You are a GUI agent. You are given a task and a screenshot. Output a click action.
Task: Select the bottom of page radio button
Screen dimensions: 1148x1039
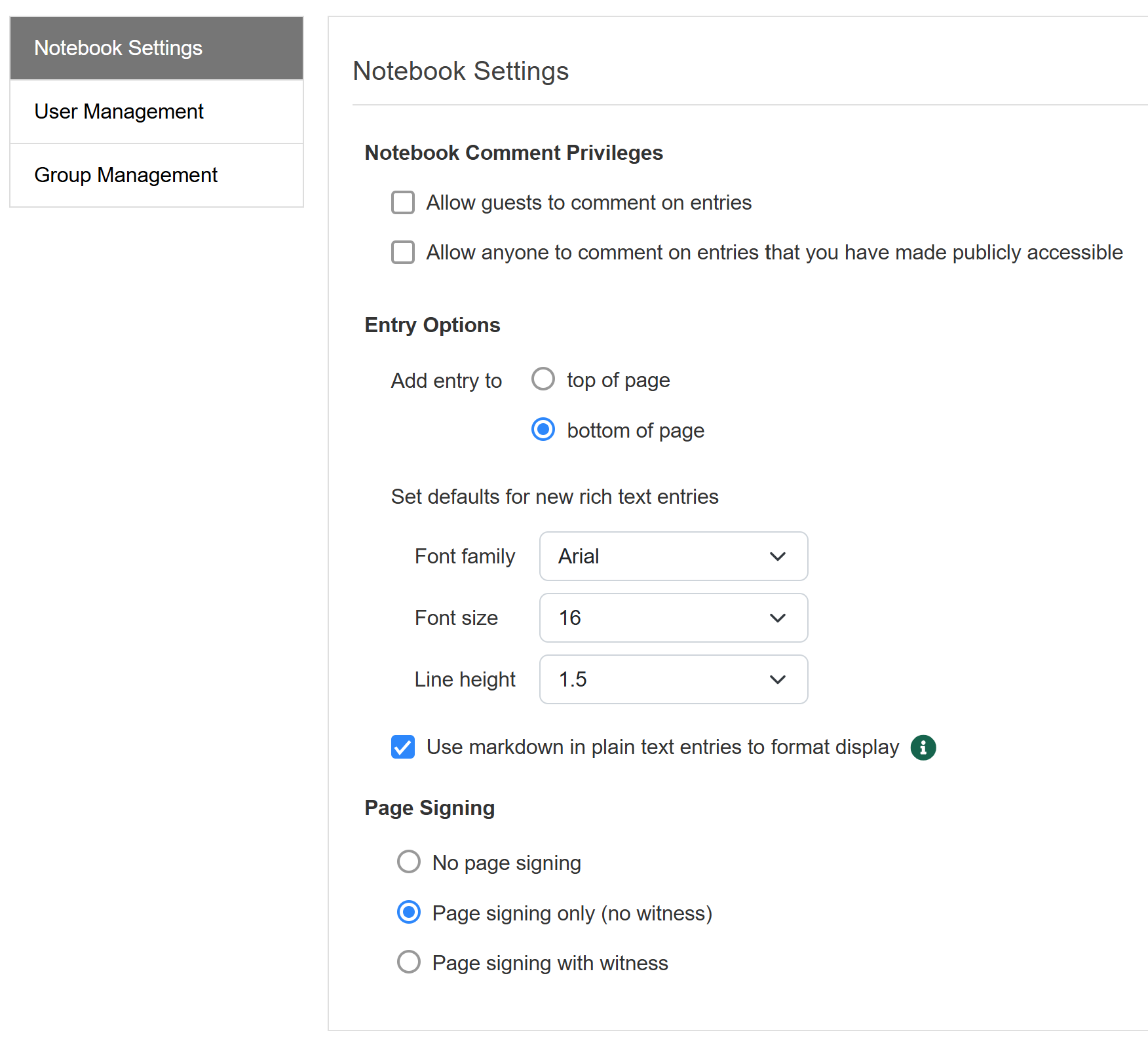click(543, 430)
